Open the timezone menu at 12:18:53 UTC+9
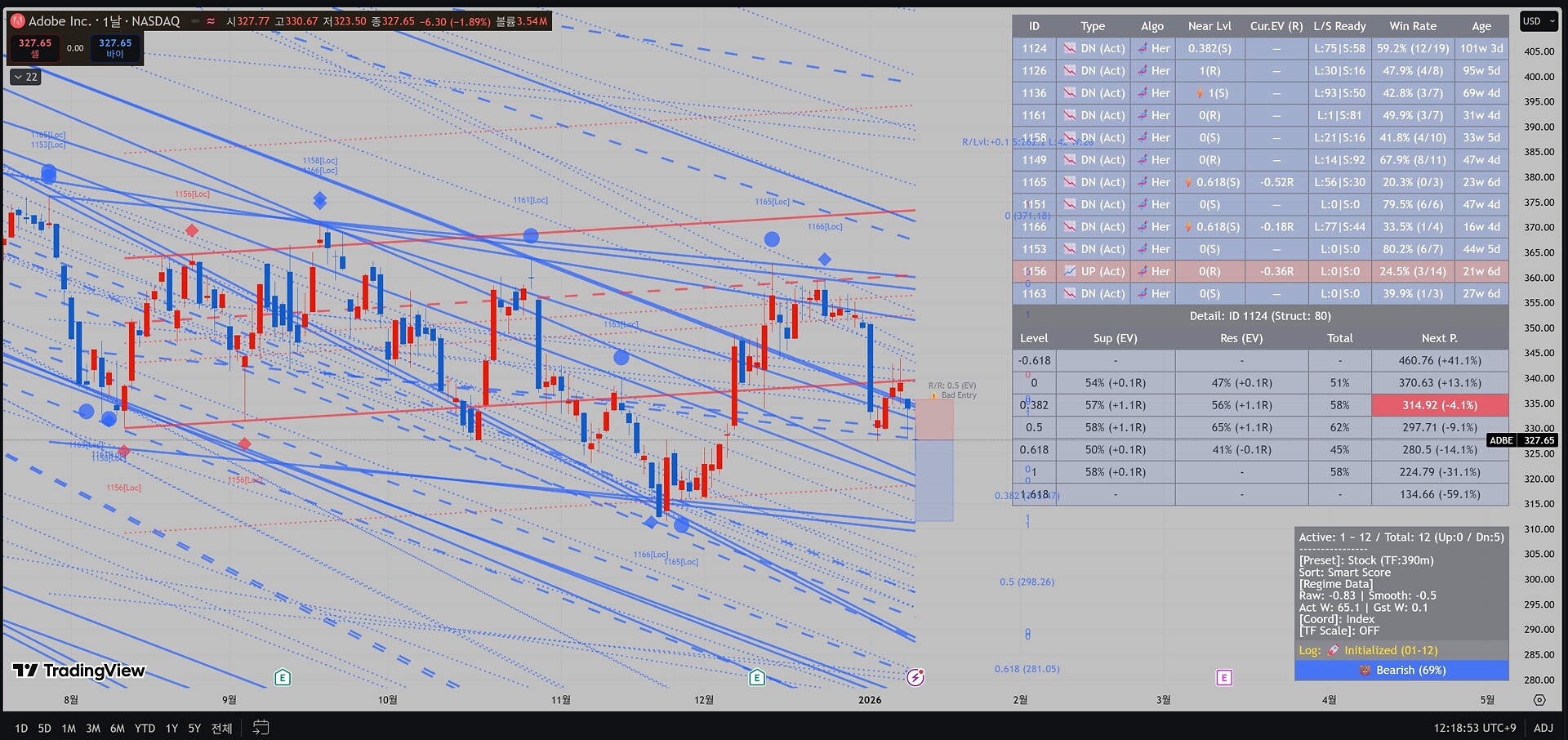This screenshot has height=740, width=1568. [1474, 728]
